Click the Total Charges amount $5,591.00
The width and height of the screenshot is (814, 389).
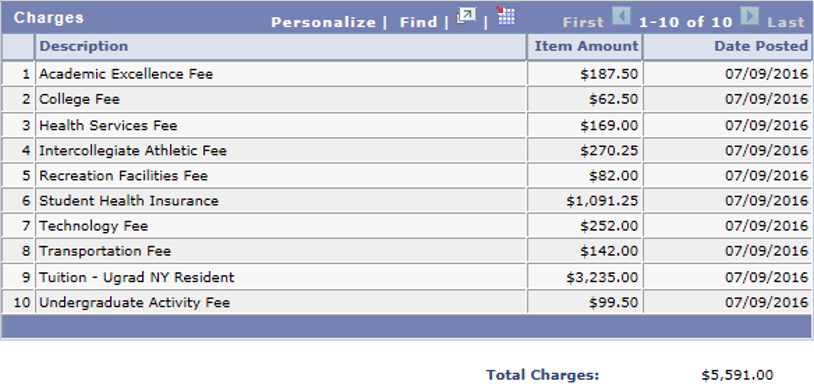coord(737,375)
